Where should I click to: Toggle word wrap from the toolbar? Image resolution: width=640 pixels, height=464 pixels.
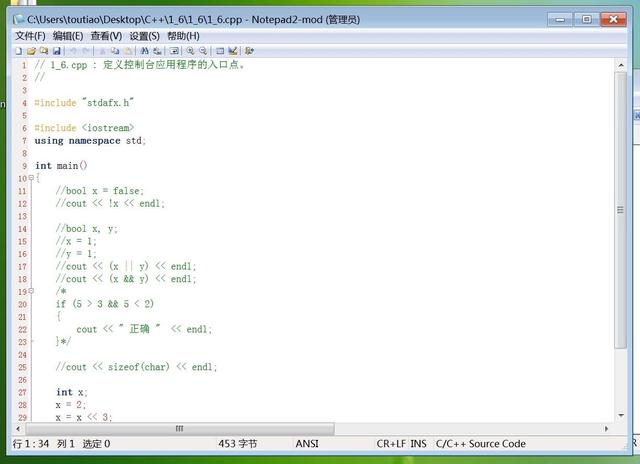174,50
